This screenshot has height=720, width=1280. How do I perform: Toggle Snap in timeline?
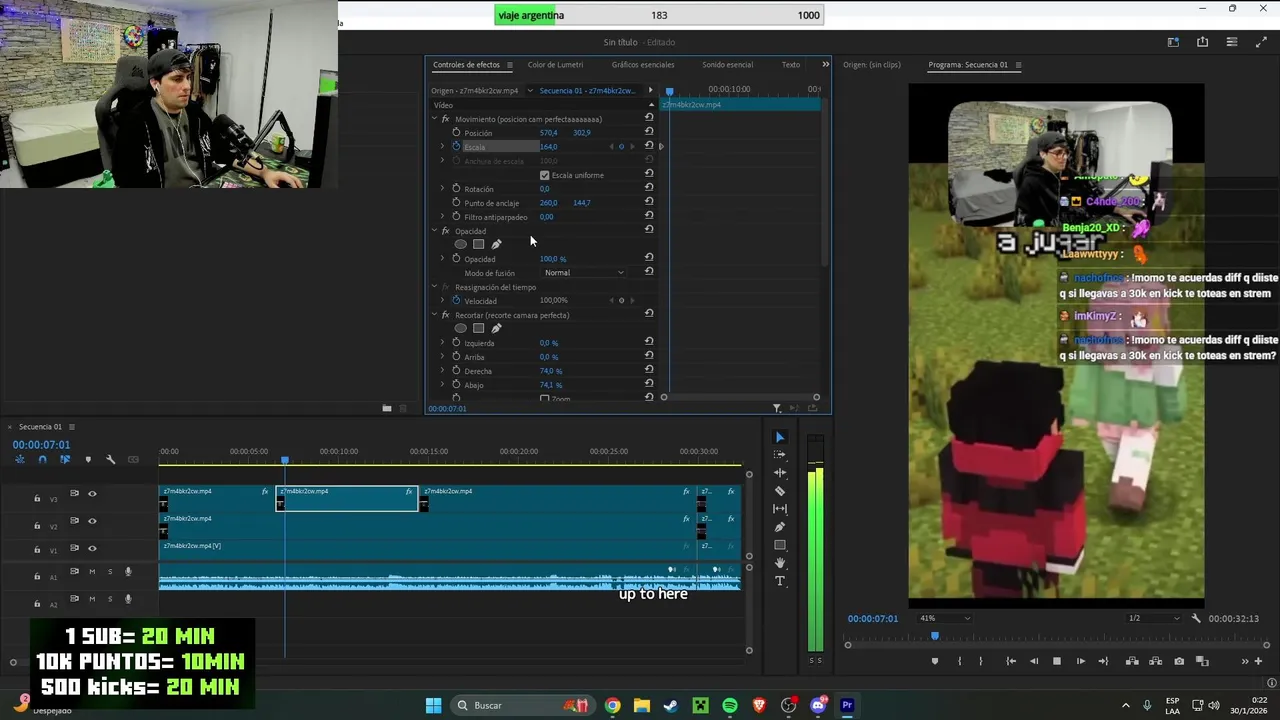42,459
